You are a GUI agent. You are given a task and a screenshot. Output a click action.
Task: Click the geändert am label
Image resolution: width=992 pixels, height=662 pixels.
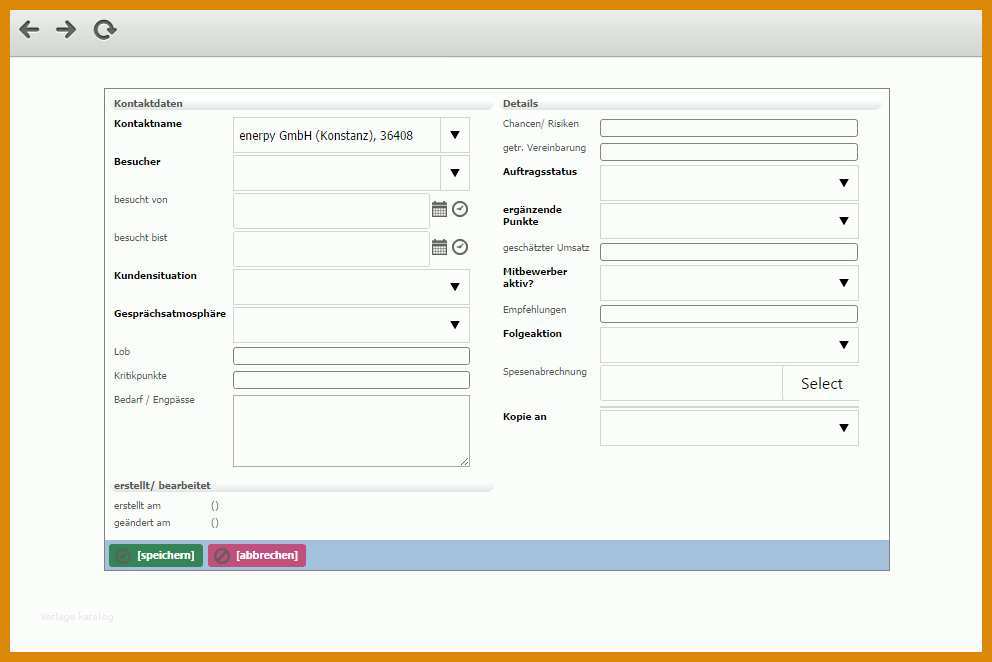tap(142, 523)
